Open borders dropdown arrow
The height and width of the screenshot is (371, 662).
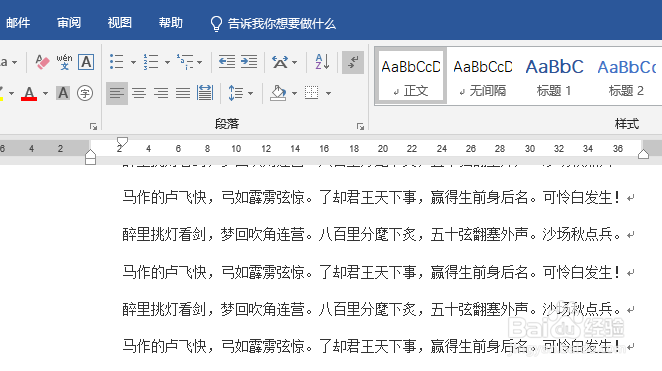coord(328,93)
